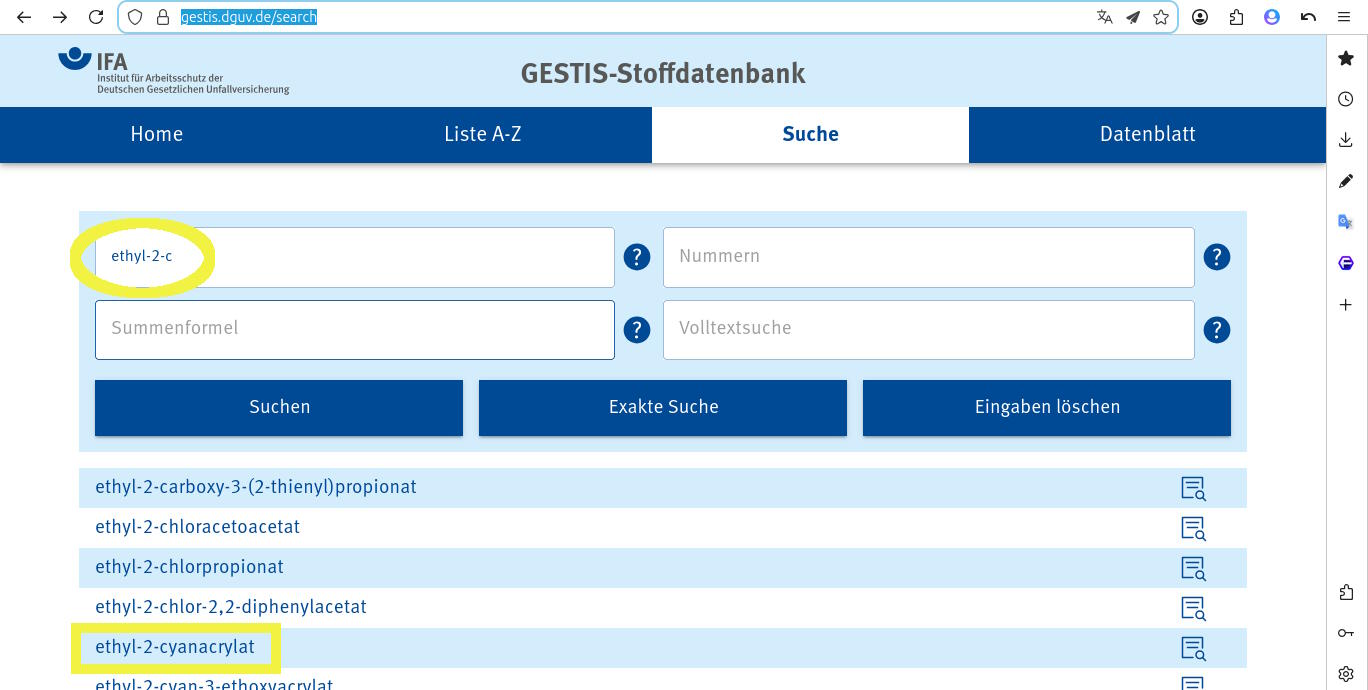Switch to the Liste A-Z tab
Viewport: 1368px width, 690px height.
tap(483, 134)
